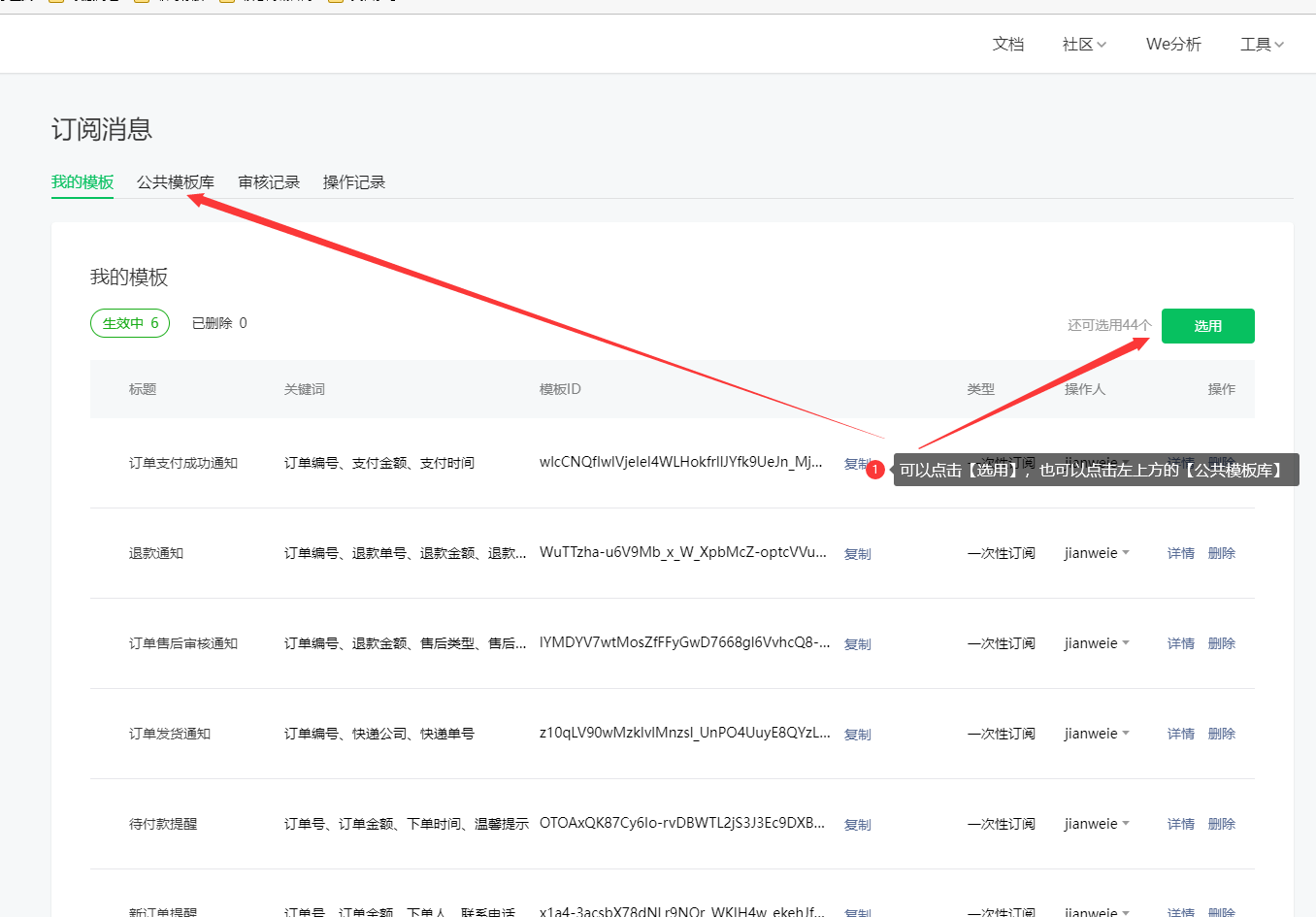Open We分析 in top navigation

point(1172,45)
